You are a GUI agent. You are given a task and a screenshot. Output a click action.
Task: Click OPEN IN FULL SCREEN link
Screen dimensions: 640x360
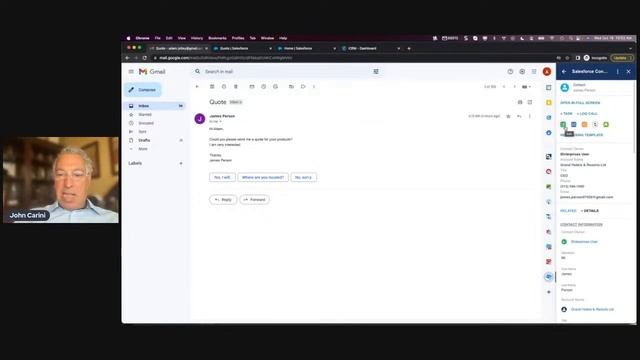[x=580, y=103]
